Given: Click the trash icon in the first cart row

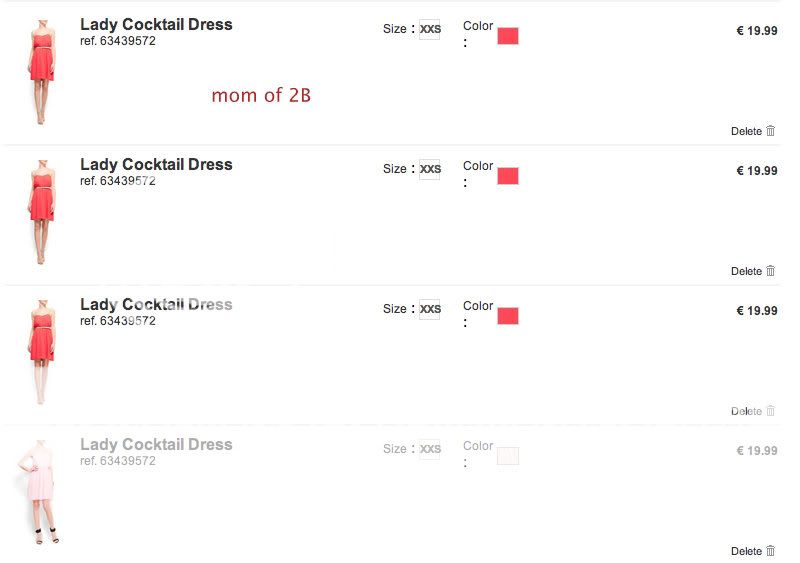Looking at the screenshot, I should [x=770, y=131].
